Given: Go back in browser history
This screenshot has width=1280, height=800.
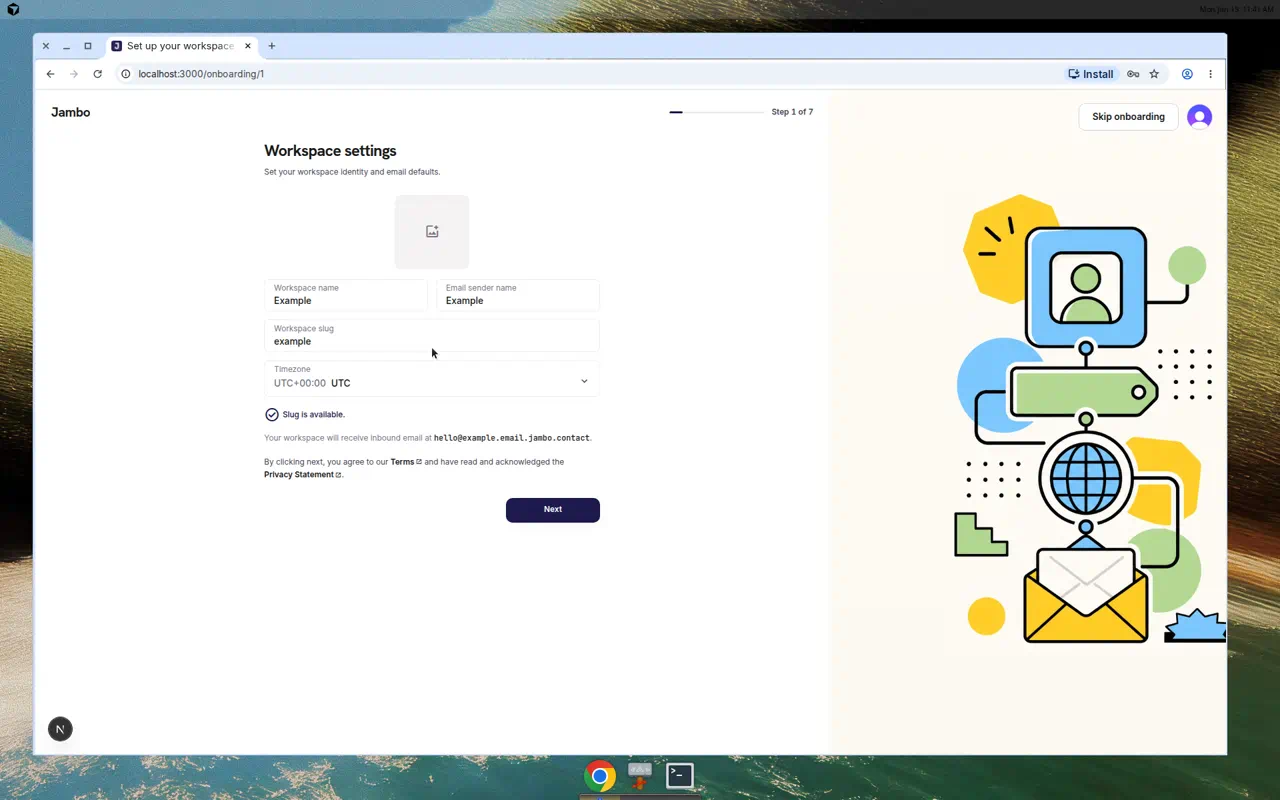Looking at the screenshot, I should coord(50,74).
